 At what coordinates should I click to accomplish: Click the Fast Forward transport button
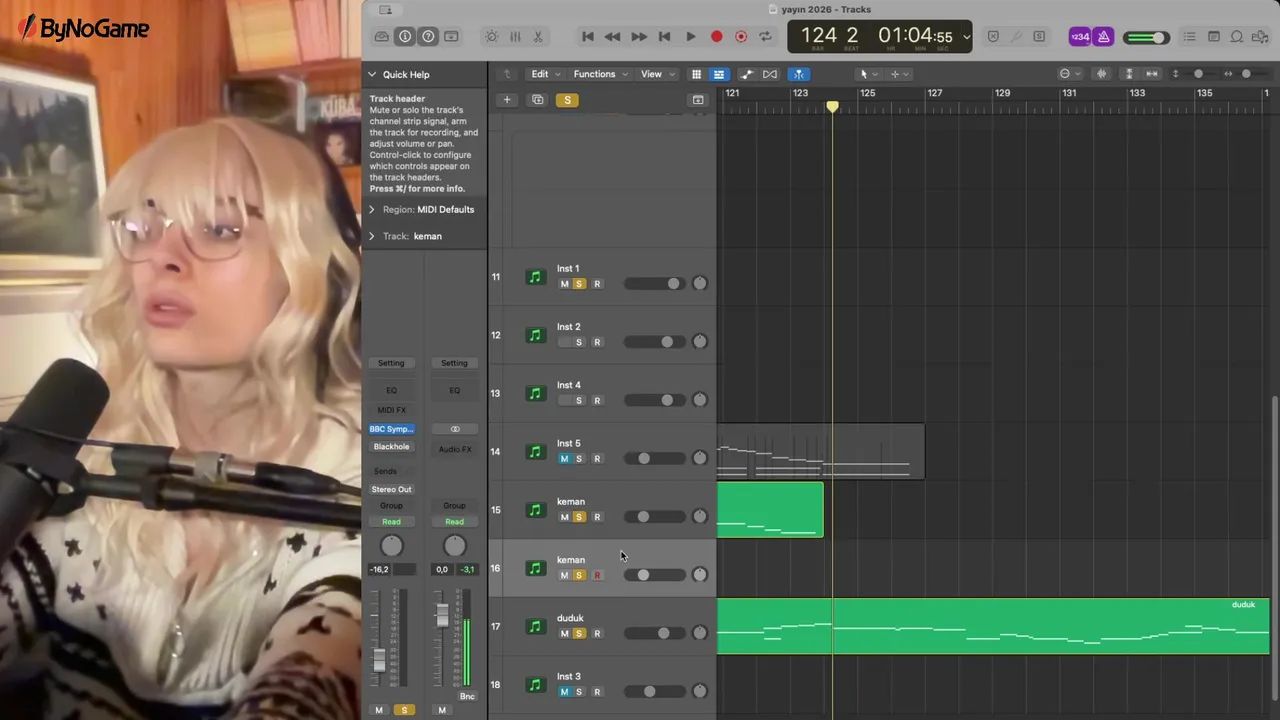[x=638, y=36]
